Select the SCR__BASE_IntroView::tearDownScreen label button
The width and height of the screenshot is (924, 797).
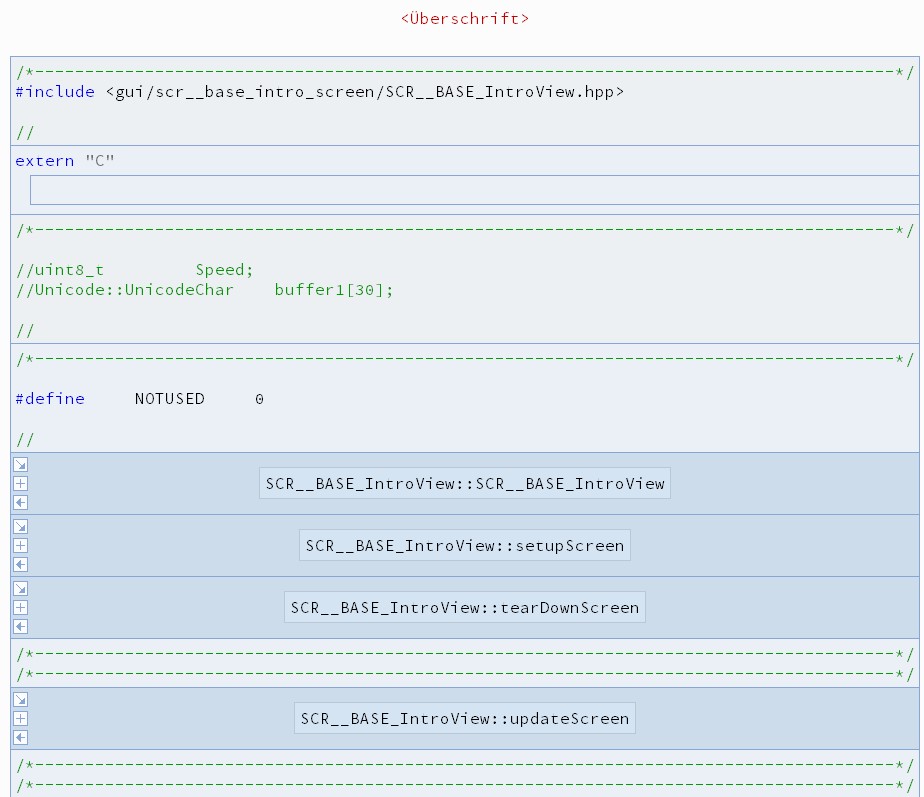click(464, 607)
